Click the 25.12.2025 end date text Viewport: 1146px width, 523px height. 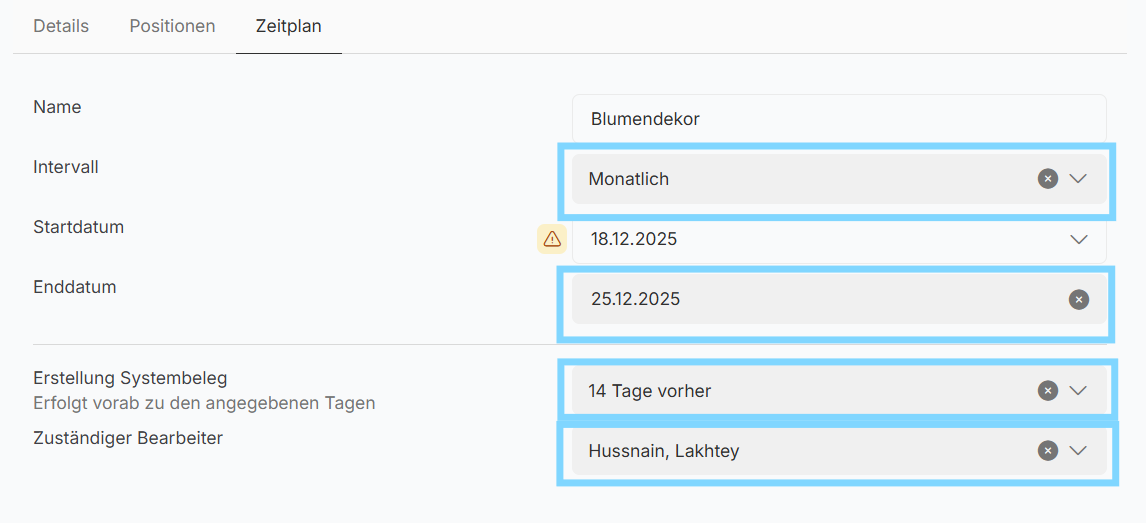click(635, 299)
